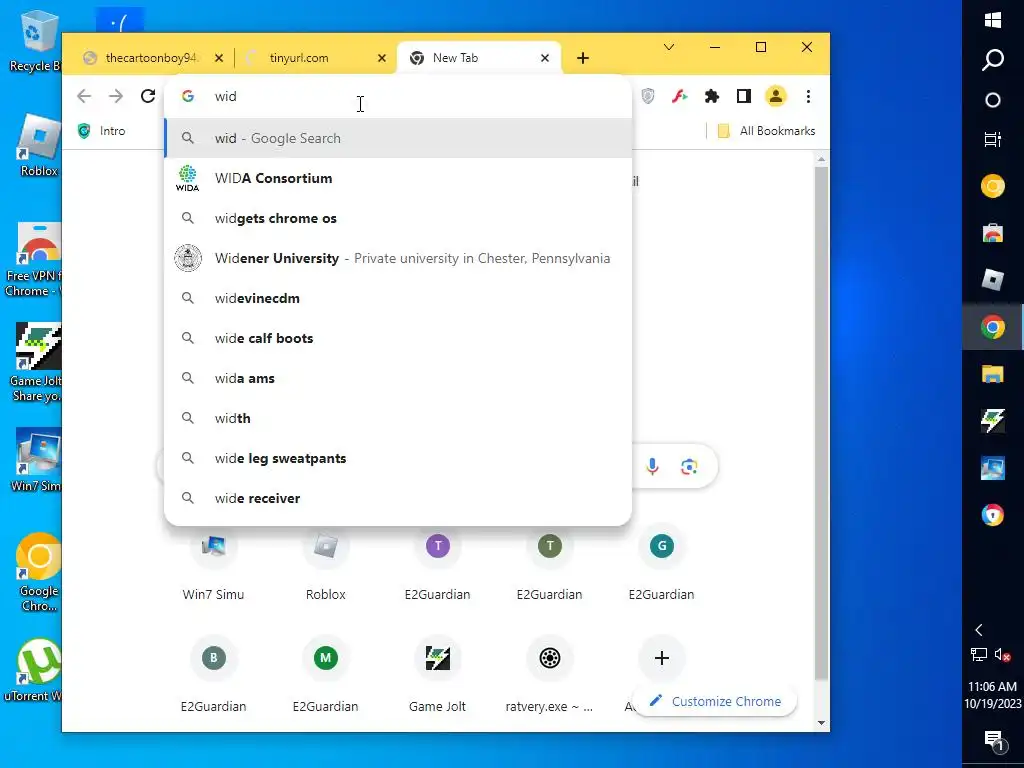Select 'widevinecdm' suggestion
The width and height of the screenshot is (1024, 768).
(398, 298)
